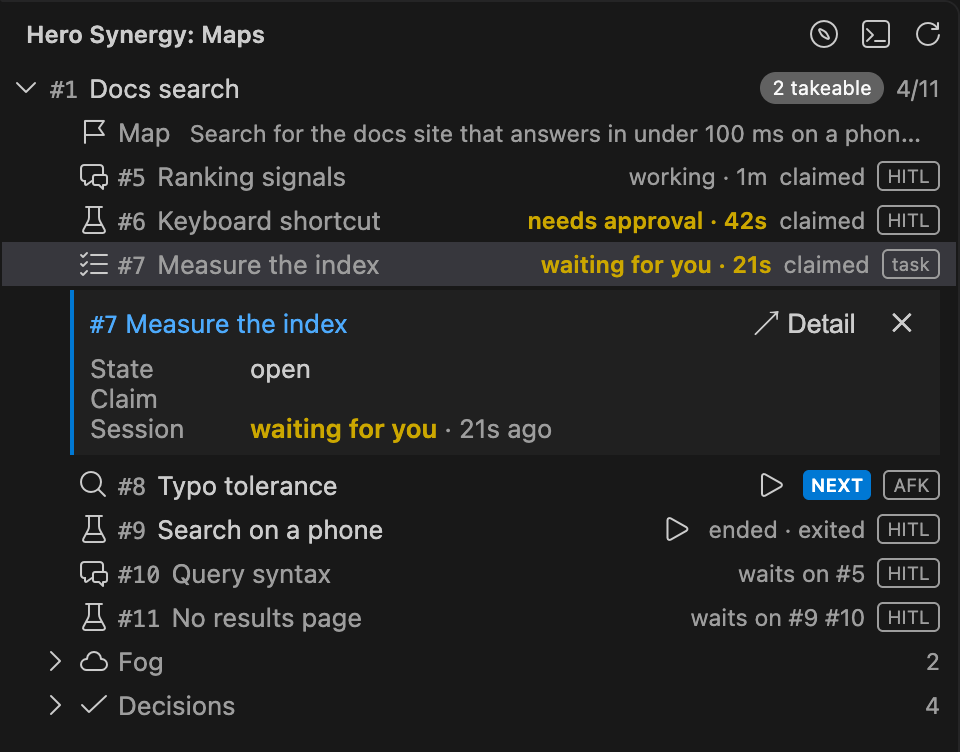
Task: Select the #5 Ranking signals row
Action: click(x=479, y=177)
